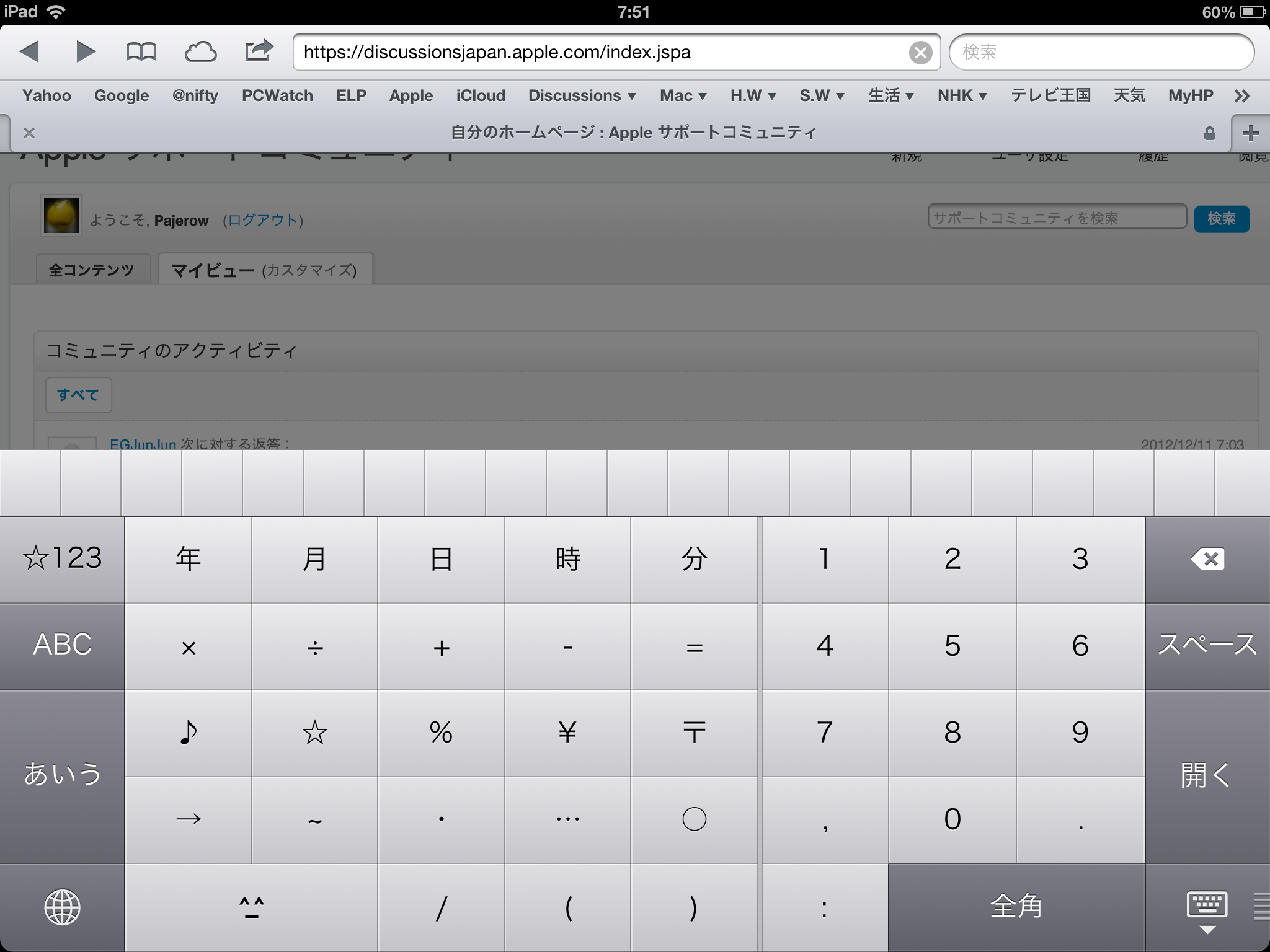Show more bookmarks with chevron

pyautogui.click(x=1241, y=96)
